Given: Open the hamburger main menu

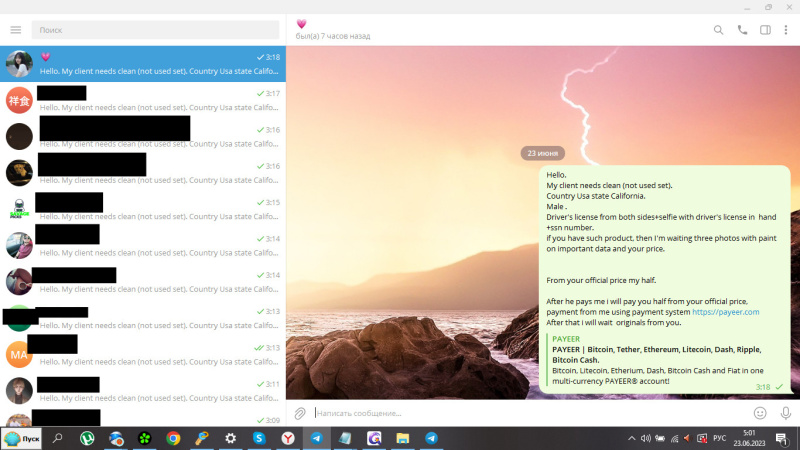Looking at the screenshot, I should click(x=15, y=30).
